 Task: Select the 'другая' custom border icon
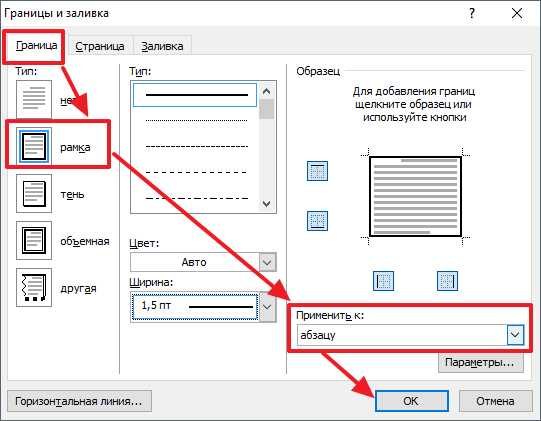(34, 287)
